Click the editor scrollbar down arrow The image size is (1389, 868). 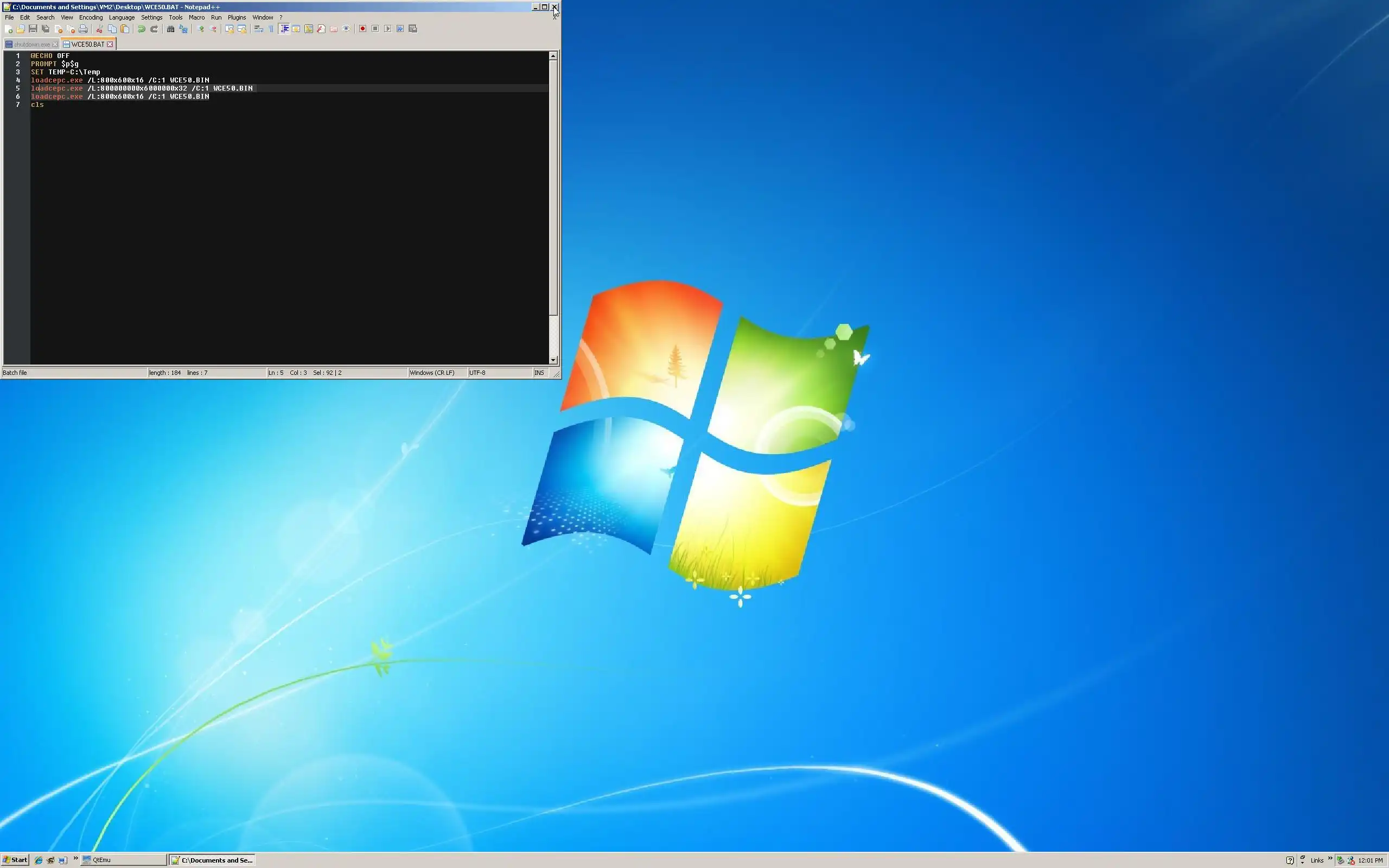tap(553, 360)
